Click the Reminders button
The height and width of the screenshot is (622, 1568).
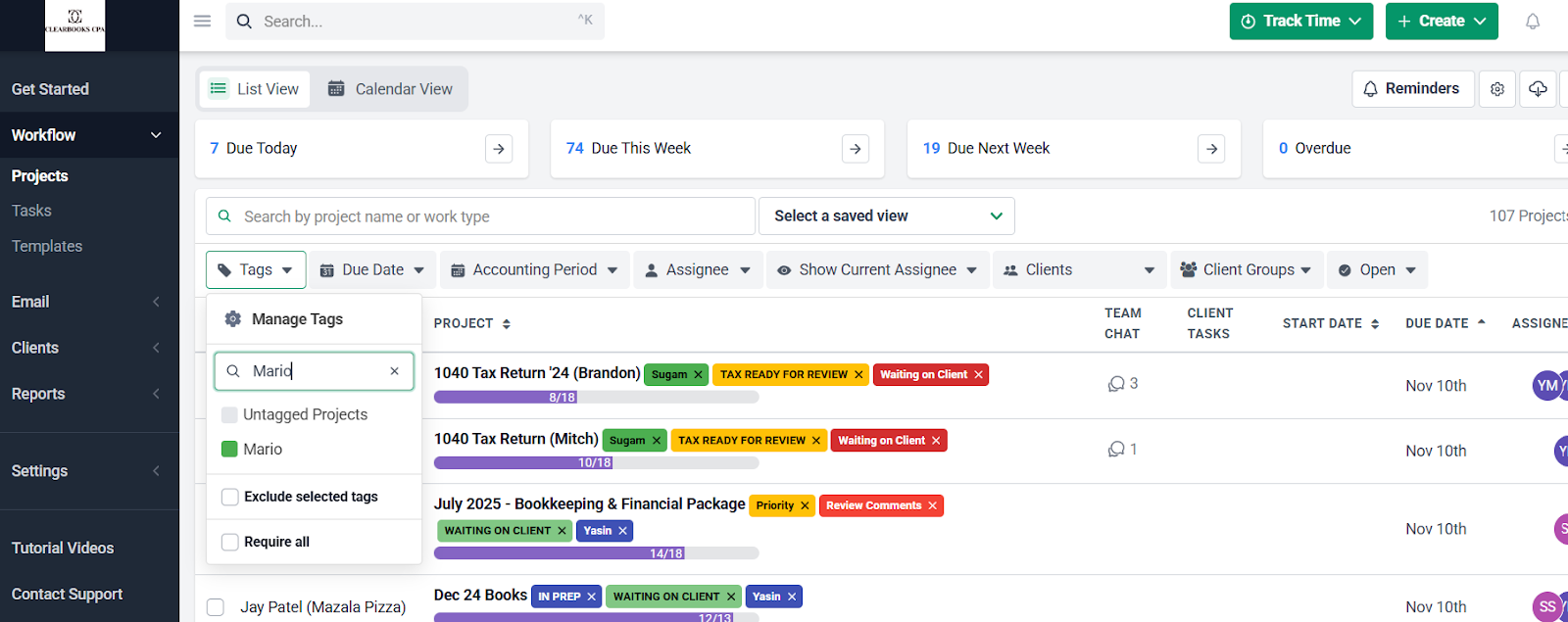tap(1412, 89)
